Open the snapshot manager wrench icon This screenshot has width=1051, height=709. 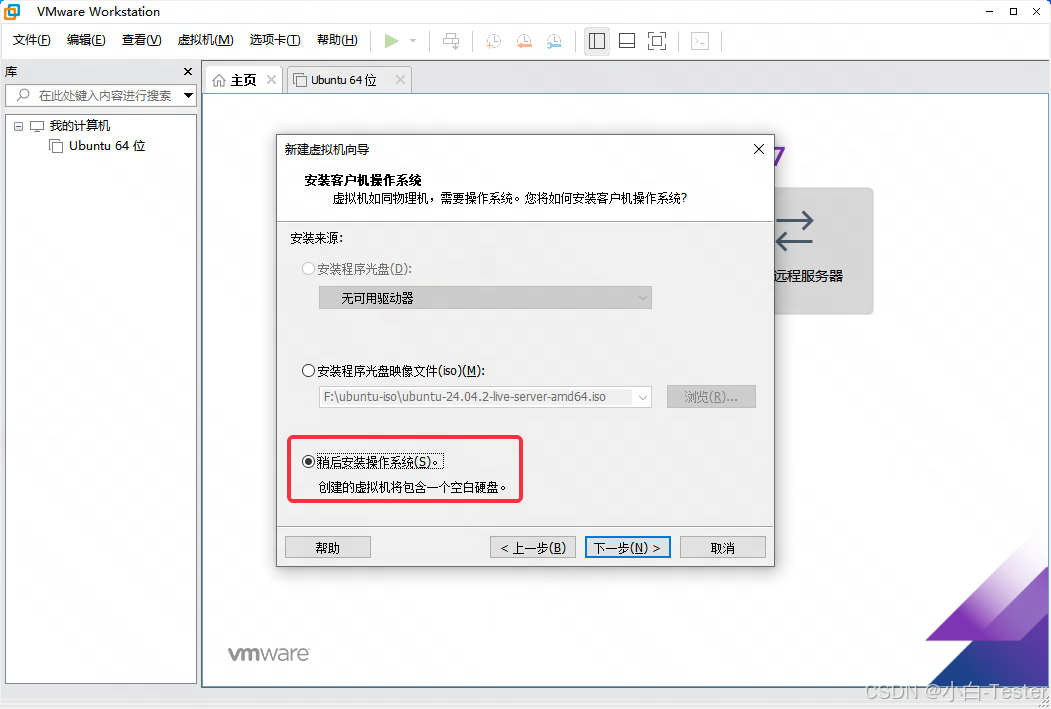554,41
